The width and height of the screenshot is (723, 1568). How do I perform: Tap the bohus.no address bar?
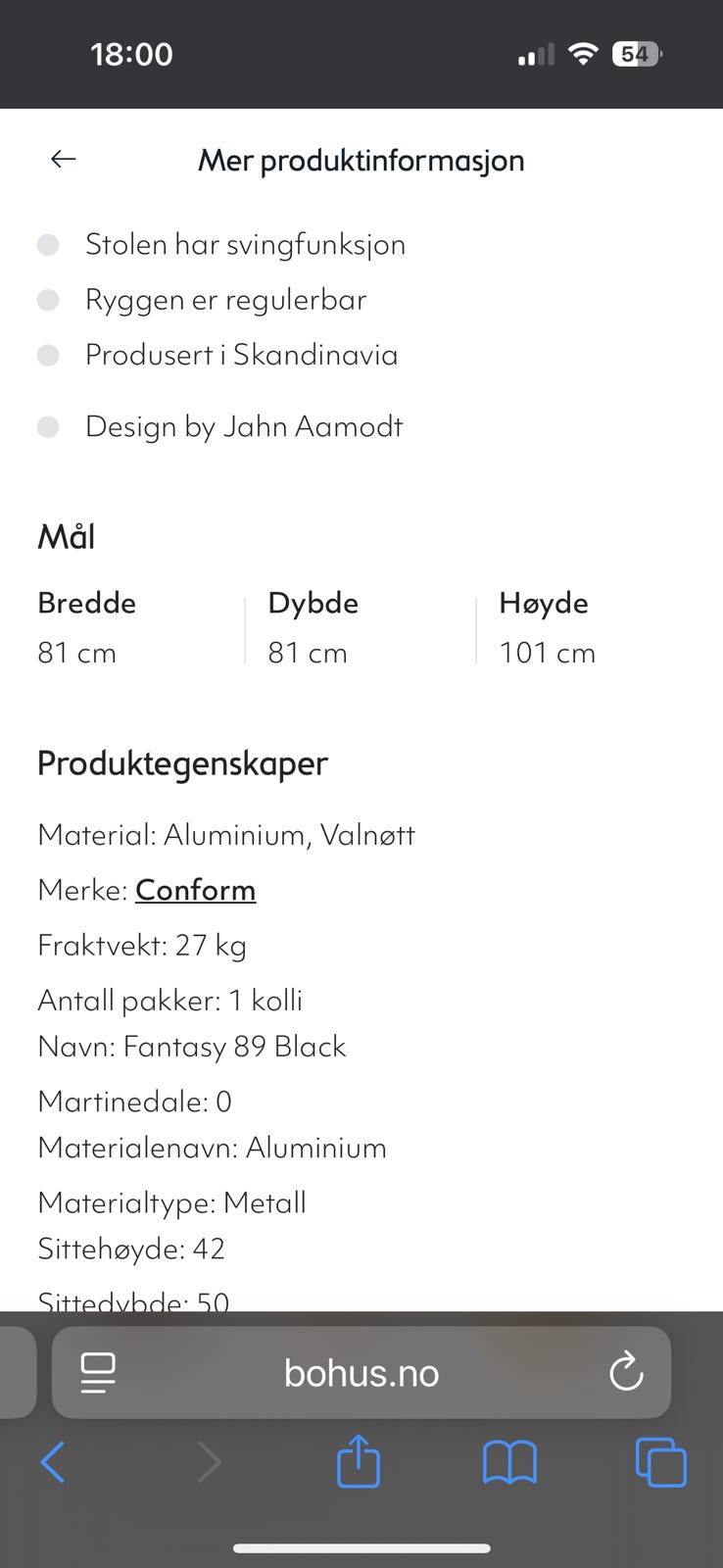pos(361,1372)
